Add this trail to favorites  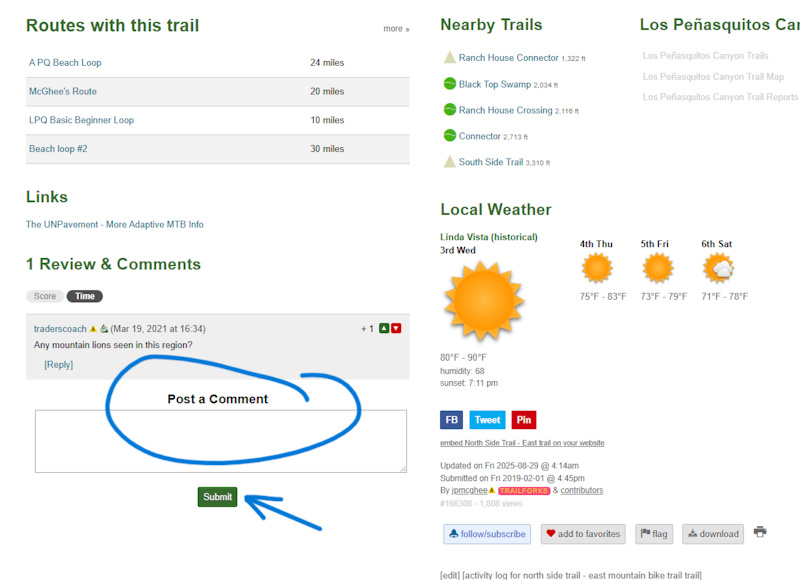pyautogui.click(x=583, y=534)
